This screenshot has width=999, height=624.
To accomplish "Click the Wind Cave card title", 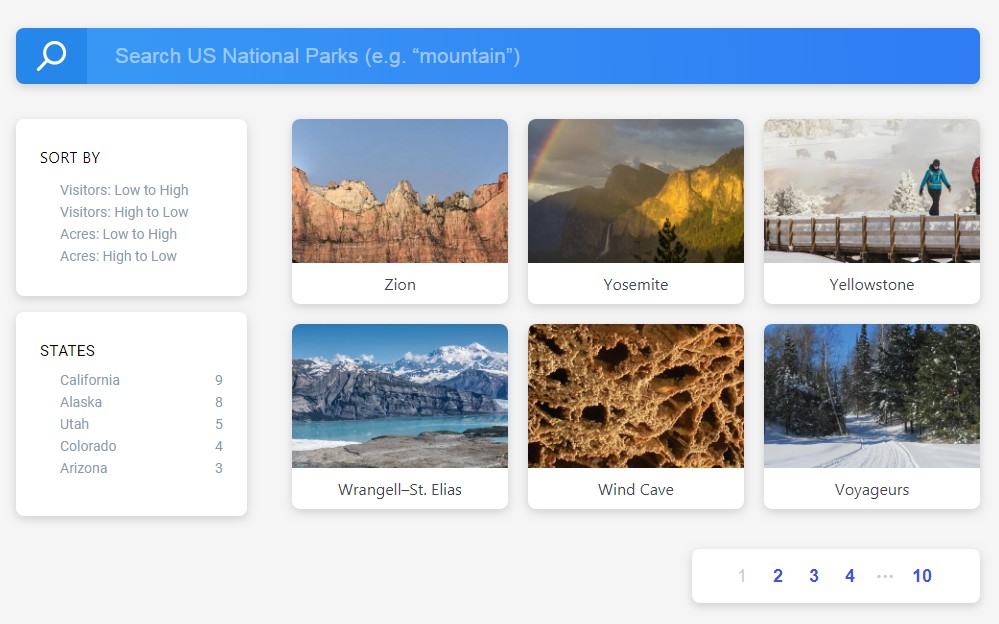I will pos(636,490).
